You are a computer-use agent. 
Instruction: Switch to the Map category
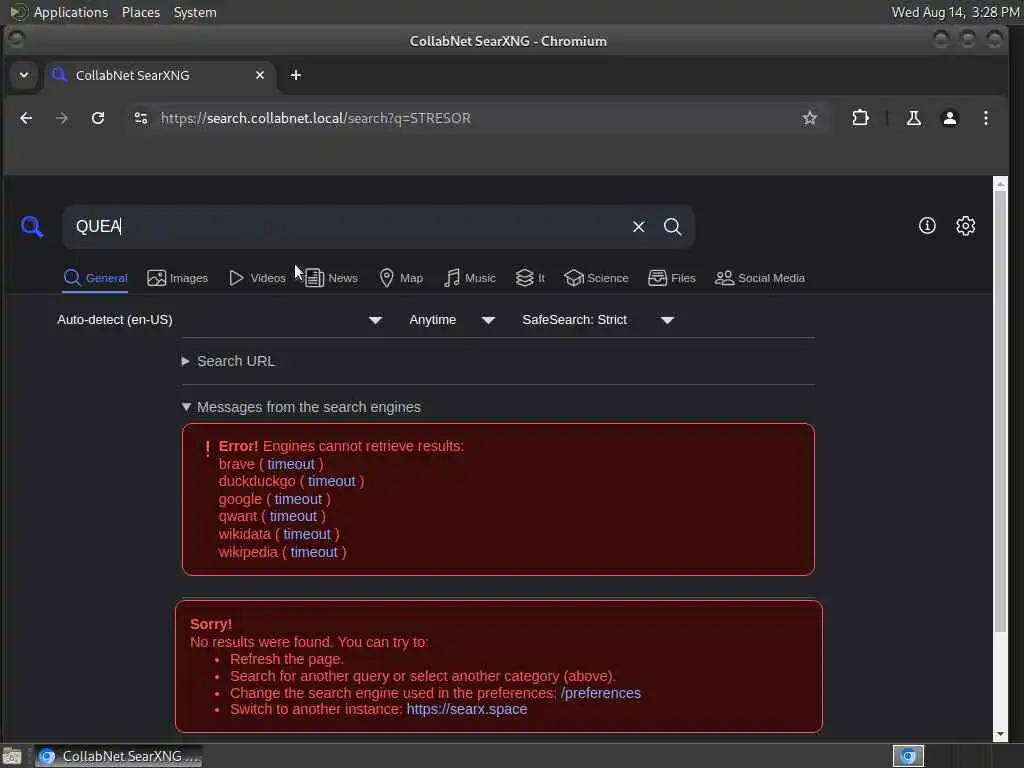tap(401, 278)
